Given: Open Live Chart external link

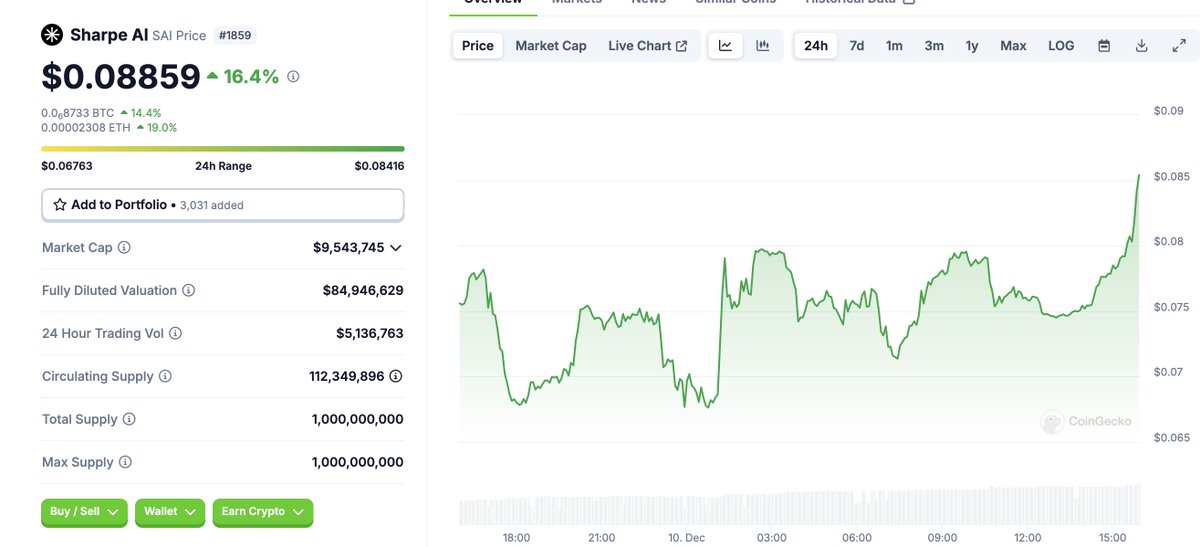Looking at the screenshot, I should pyautogui.click(x=647, y=46).
